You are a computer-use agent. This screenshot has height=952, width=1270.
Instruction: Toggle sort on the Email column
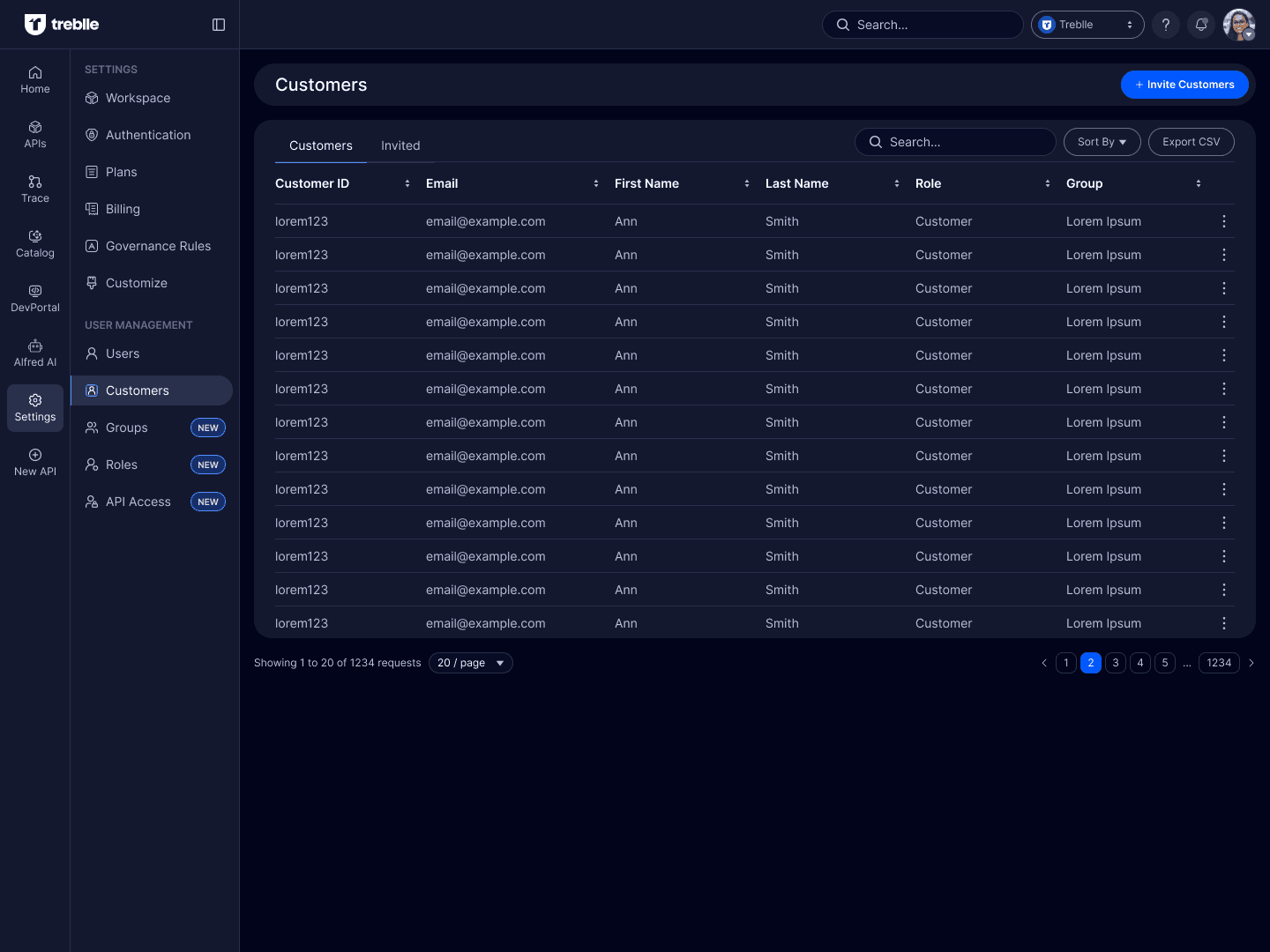(596, 183)
